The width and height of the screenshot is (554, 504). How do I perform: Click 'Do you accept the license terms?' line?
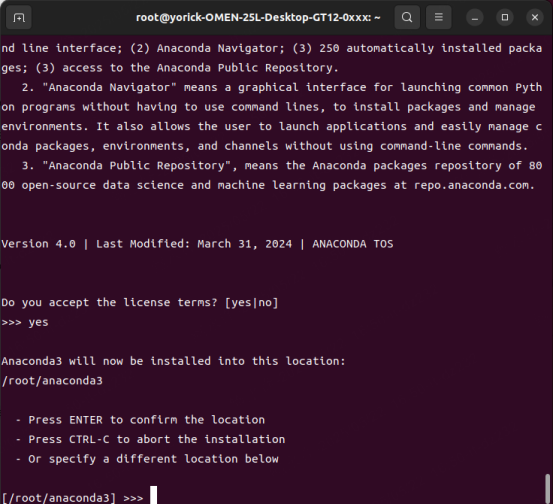[140, 303]
